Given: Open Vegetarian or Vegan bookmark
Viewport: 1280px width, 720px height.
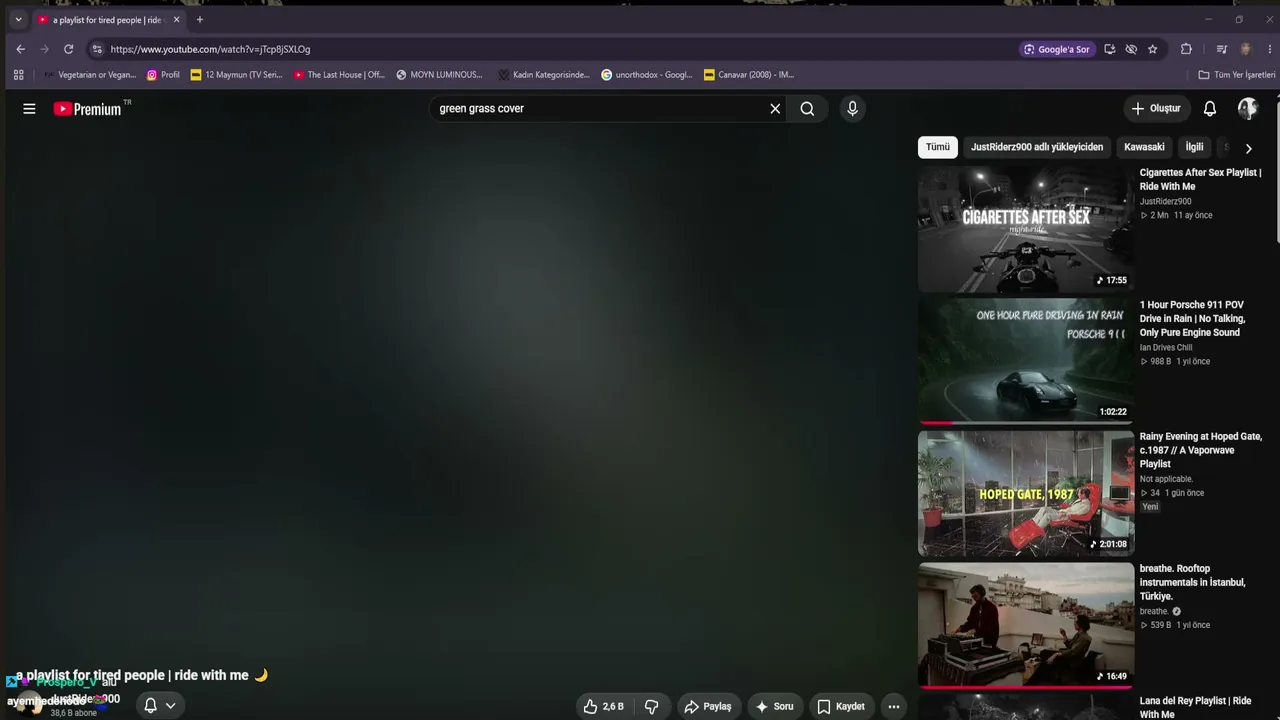Looking at the screenshot, I should click(89, 75).
